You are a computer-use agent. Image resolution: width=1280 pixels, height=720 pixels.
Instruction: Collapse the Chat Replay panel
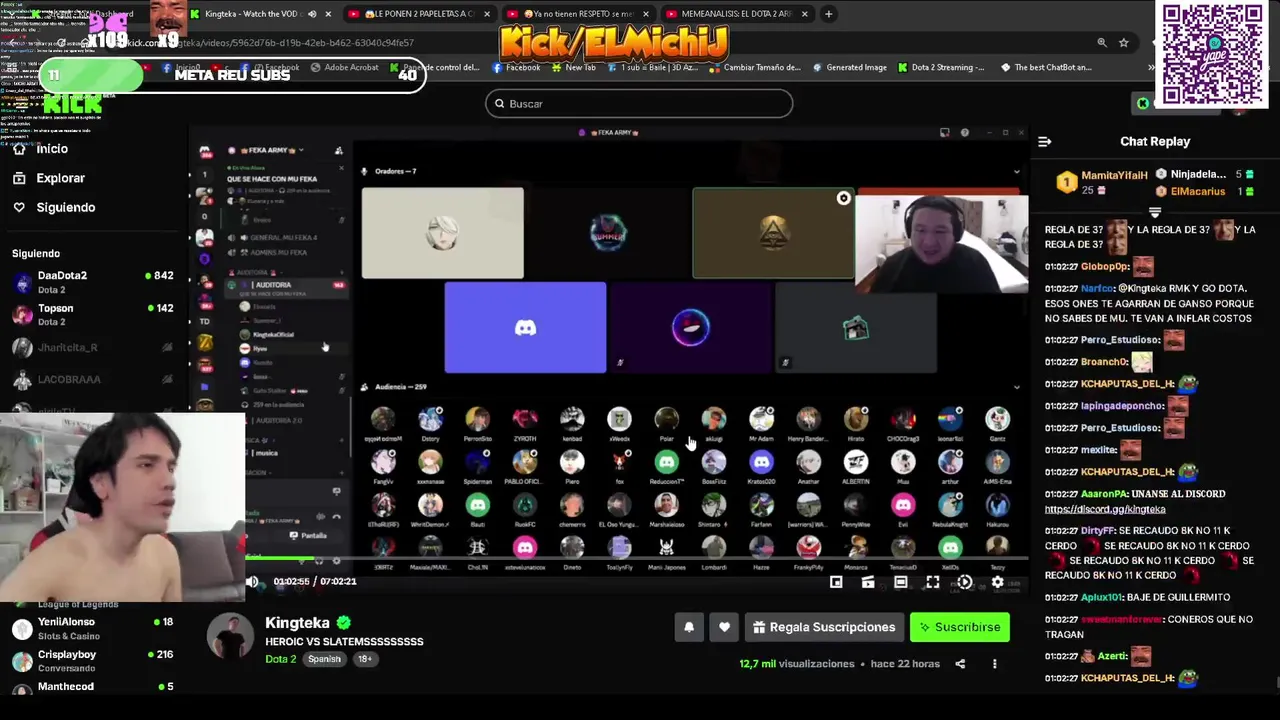(1044, 142)
